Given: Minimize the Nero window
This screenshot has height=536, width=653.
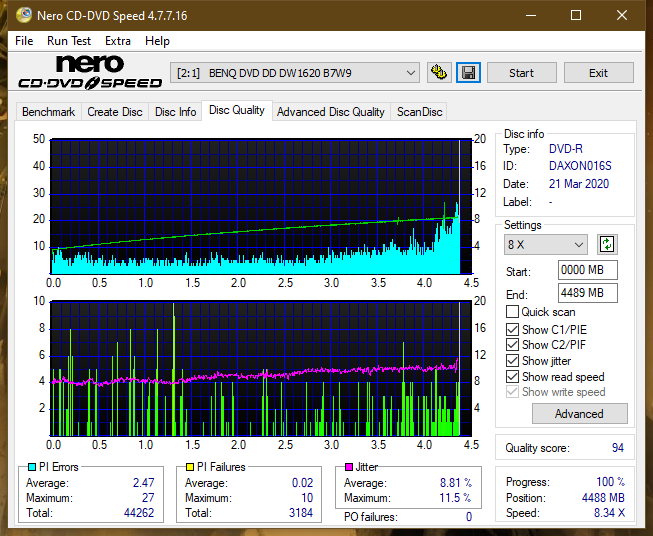Looking at the screenshot, I should pyautogui.click(x=531, y=15).
